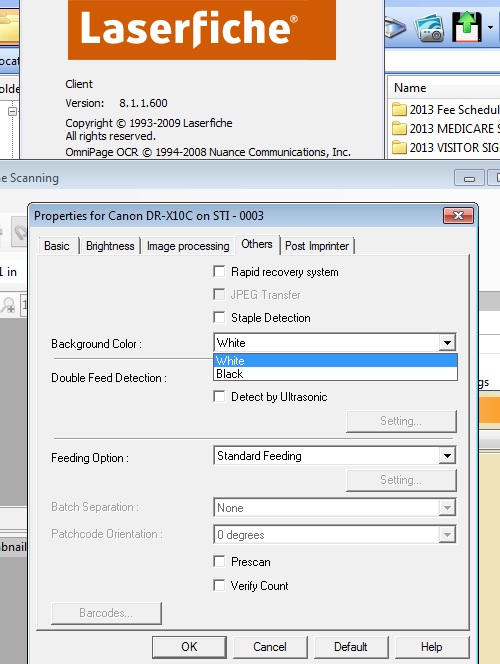The width and height of the screenshot is (500, 664).
Task: Choose Black from Background Color list
Action: [335, 374]
